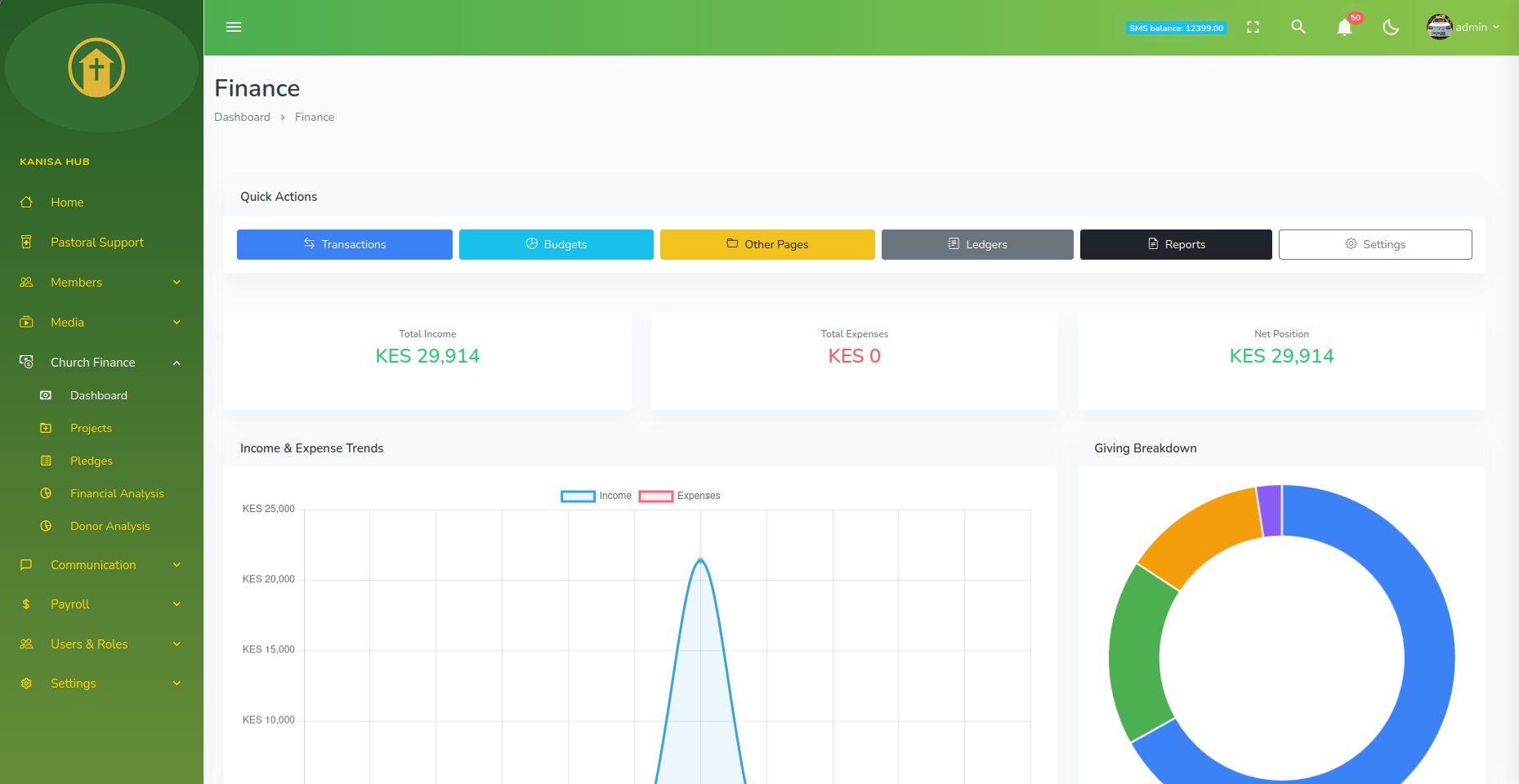The width and height of the screenshot is (1519, 784).
Task: Click the Financial Analysis pie icon
Action: (46, 493)
